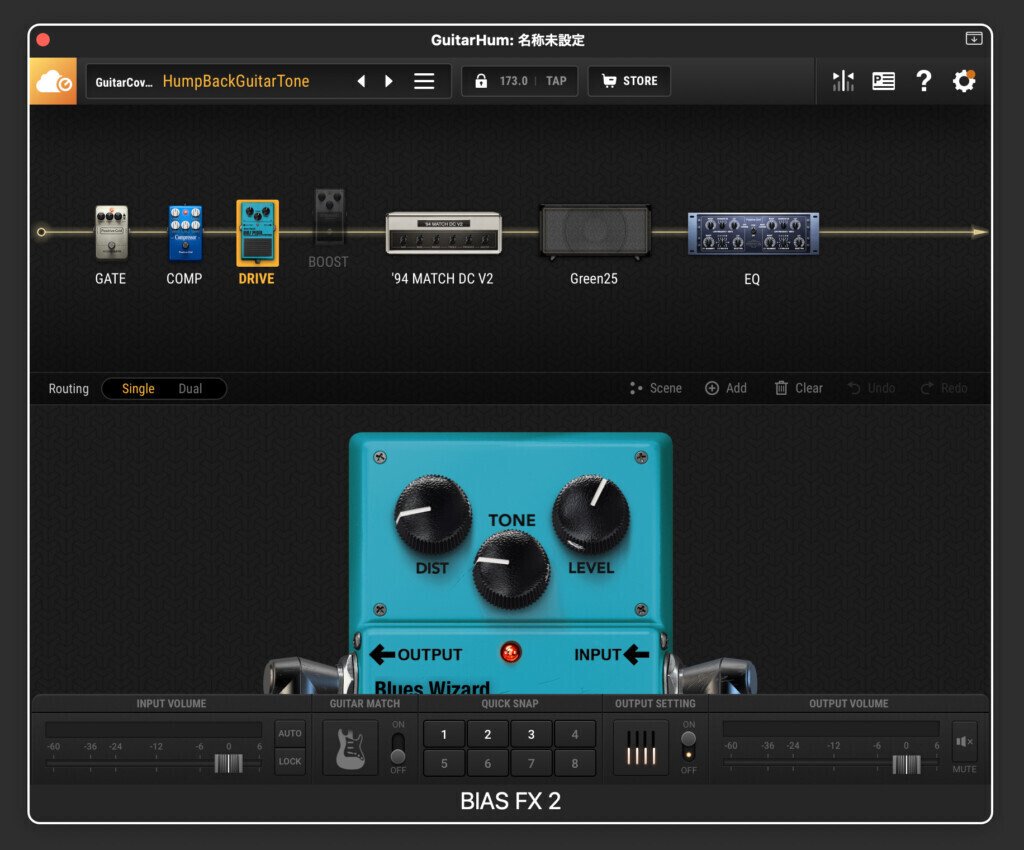
Task: Toggle the tempo lock icon
Action: [x=481, y=81]
